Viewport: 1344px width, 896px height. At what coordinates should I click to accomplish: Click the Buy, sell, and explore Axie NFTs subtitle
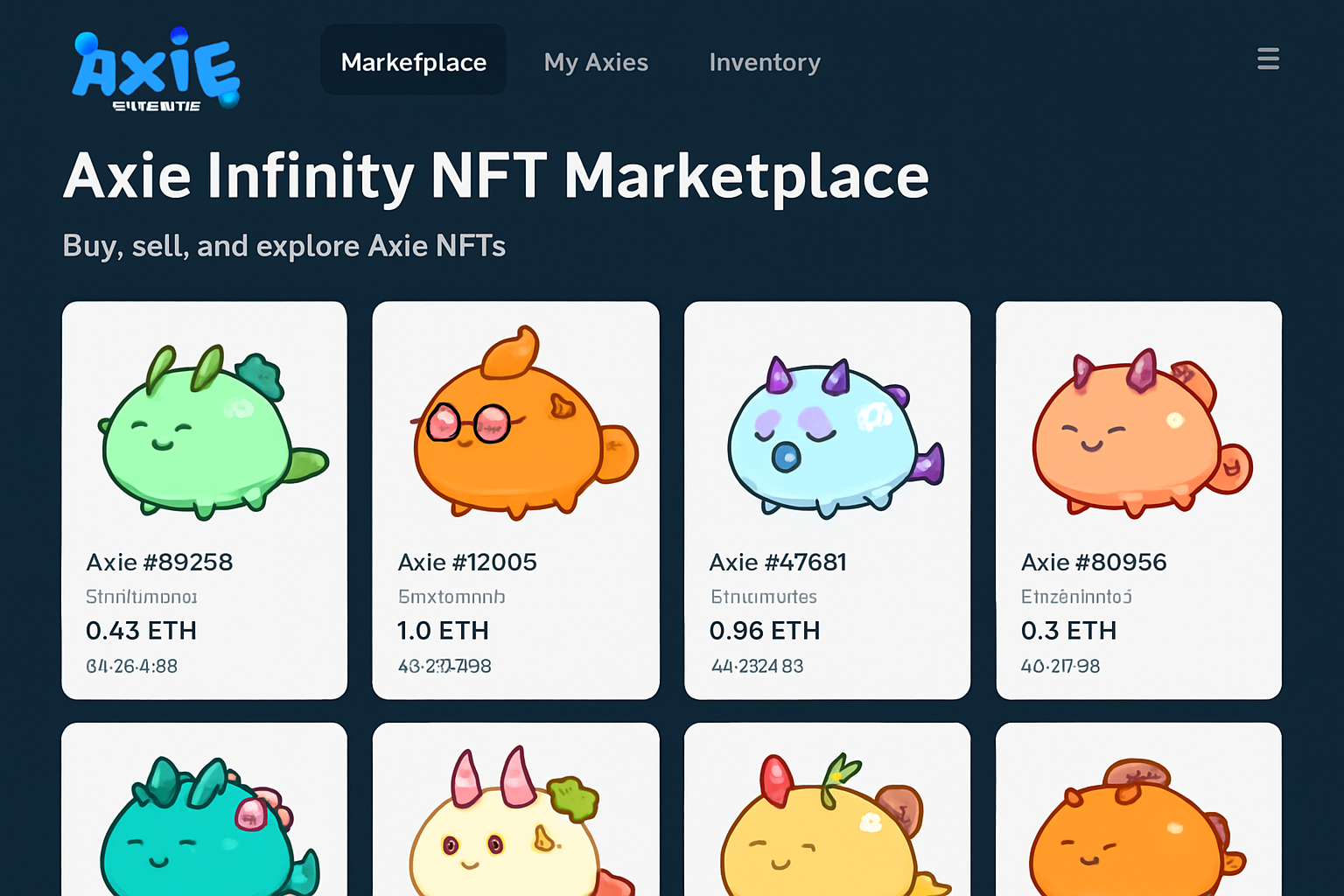tap(283, 246)
